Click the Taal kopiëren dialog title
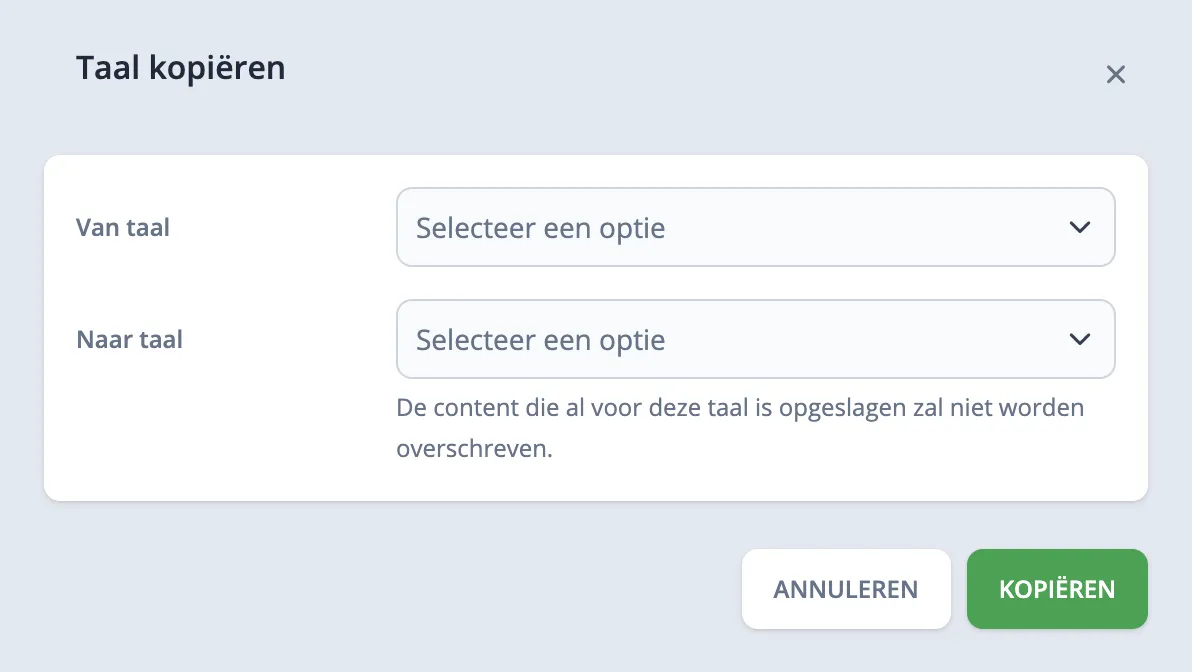 (180, 67)
